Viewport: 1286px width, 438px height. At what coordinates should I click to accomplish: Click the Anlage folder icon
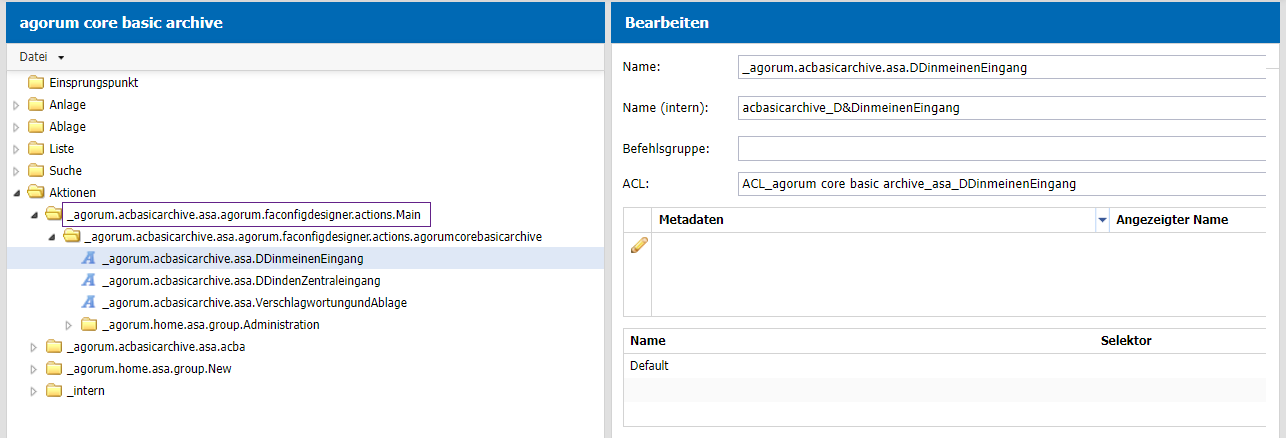(x=36, y=104)
